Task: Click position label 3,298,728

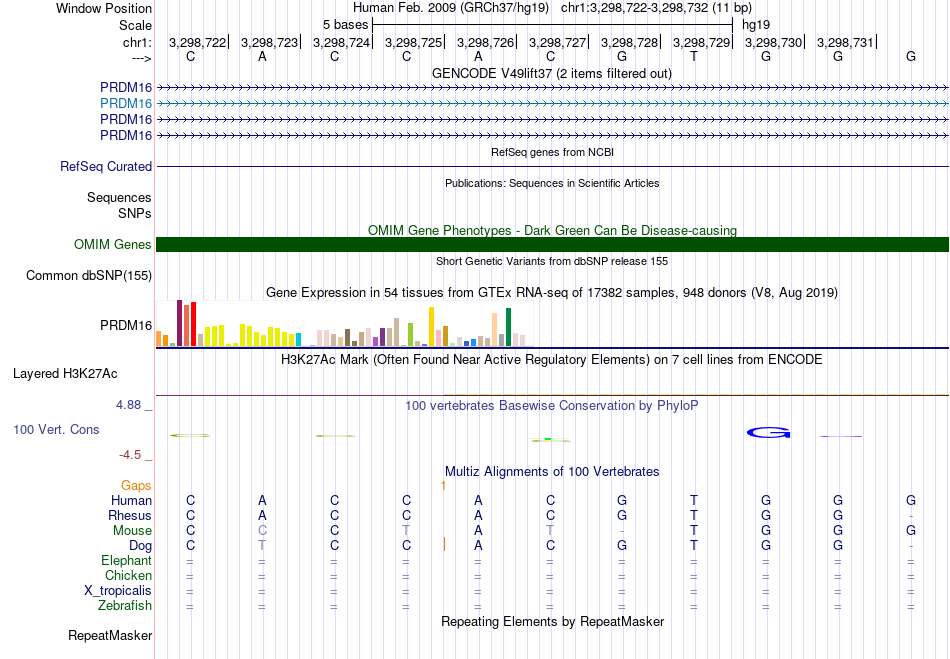Action: coord(629,42)
